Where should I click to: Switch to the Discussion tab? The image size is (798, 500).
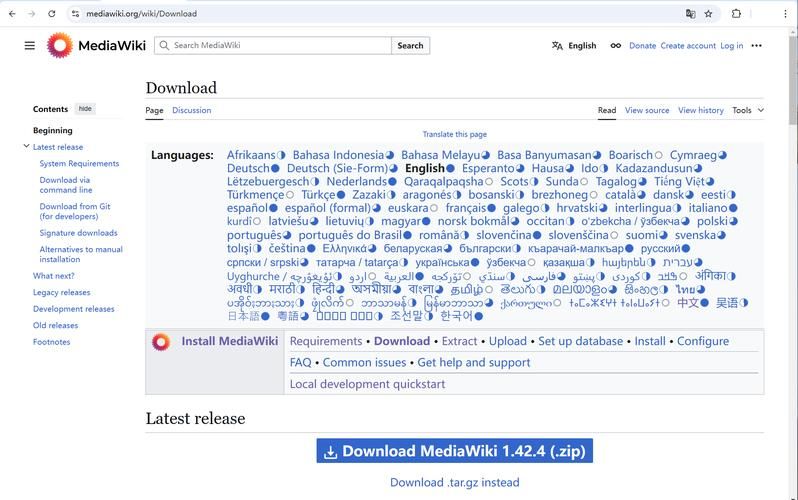click(x=191, y=110)
